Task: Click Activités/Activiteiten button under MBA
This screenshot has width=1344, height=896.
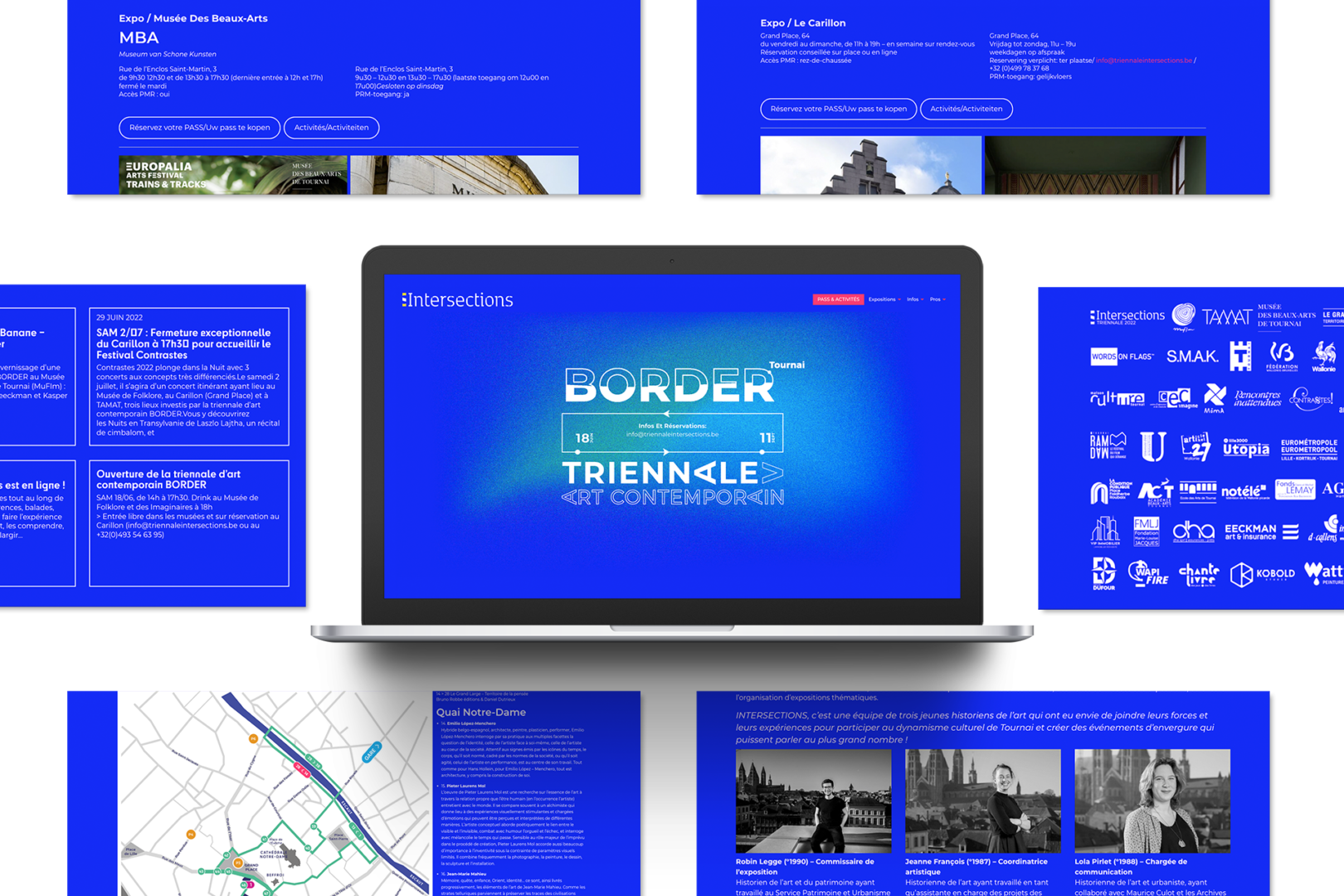Action: pos(332,128)
